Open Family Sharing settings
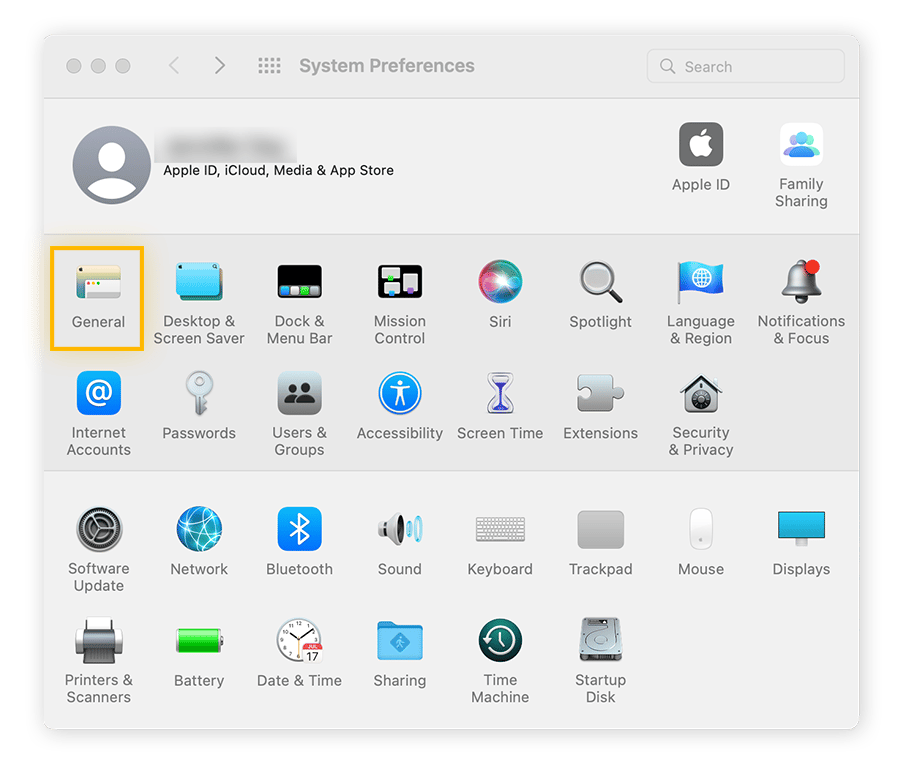 [801, 146]
